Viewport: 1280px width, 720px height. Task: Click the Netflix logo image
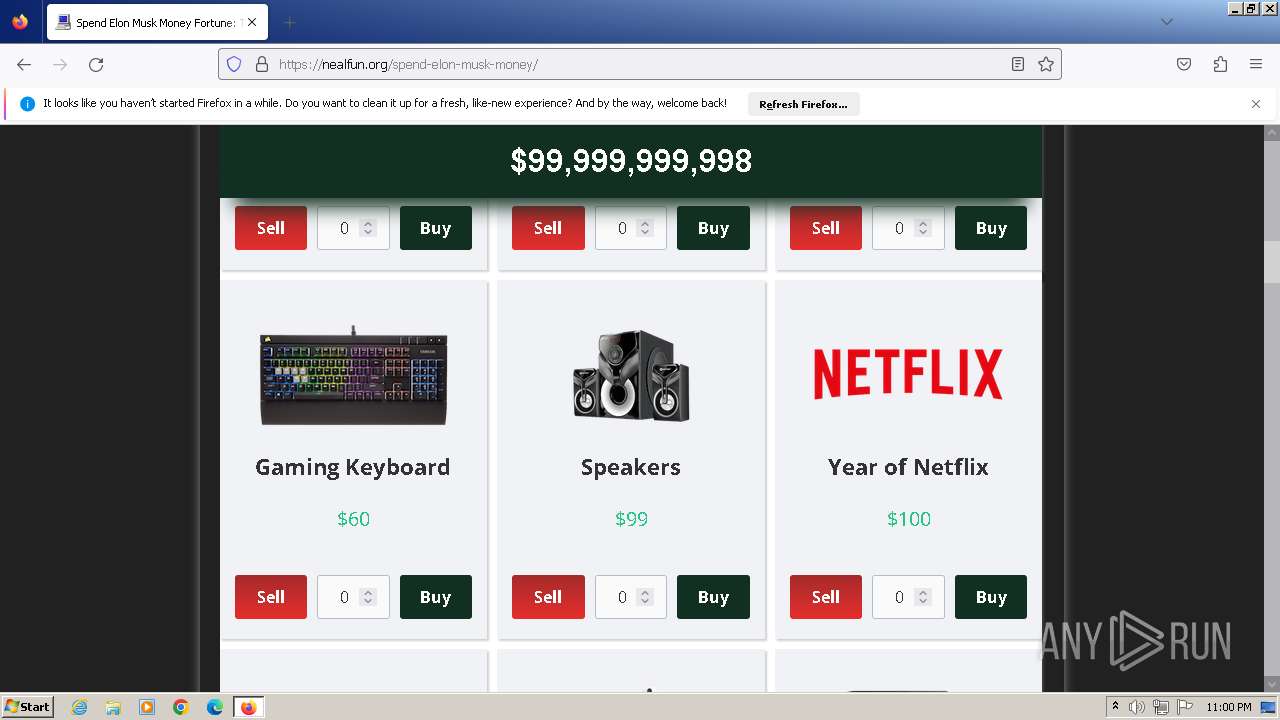tap(908, 374)
